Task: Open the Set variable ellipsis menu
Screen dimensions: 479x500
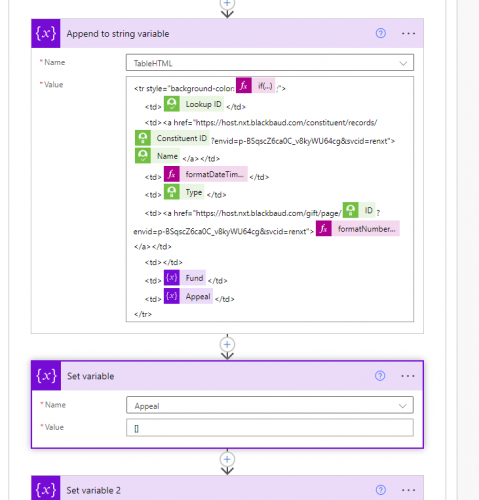Action: pyautogui.click(x=408, y=376)
